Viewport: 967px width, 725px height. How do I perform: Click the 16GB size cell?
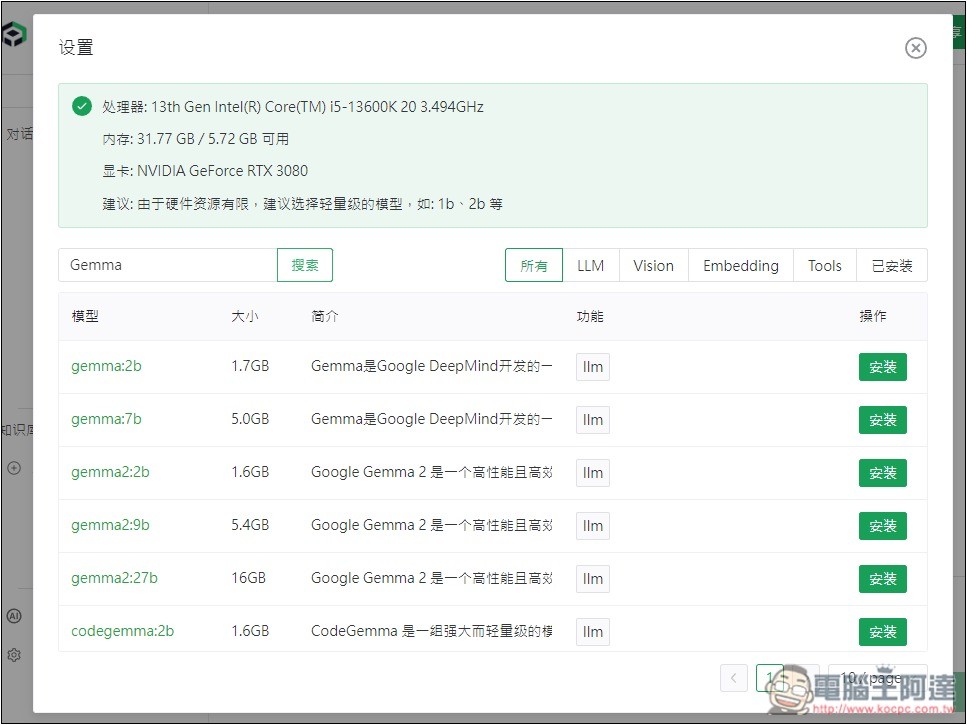coord(249,578)
